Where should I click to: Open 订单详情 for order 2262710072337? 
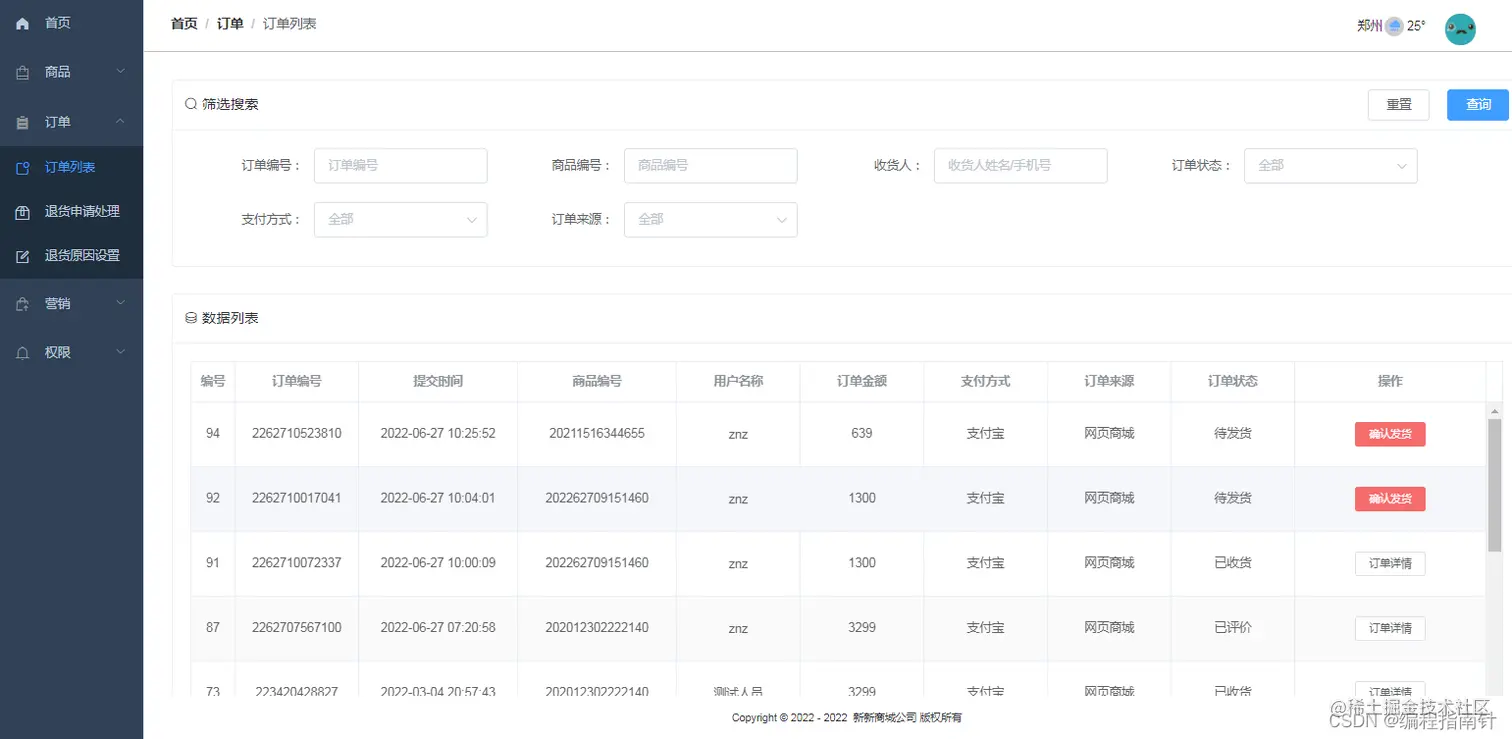click(x=1390, y=564)
